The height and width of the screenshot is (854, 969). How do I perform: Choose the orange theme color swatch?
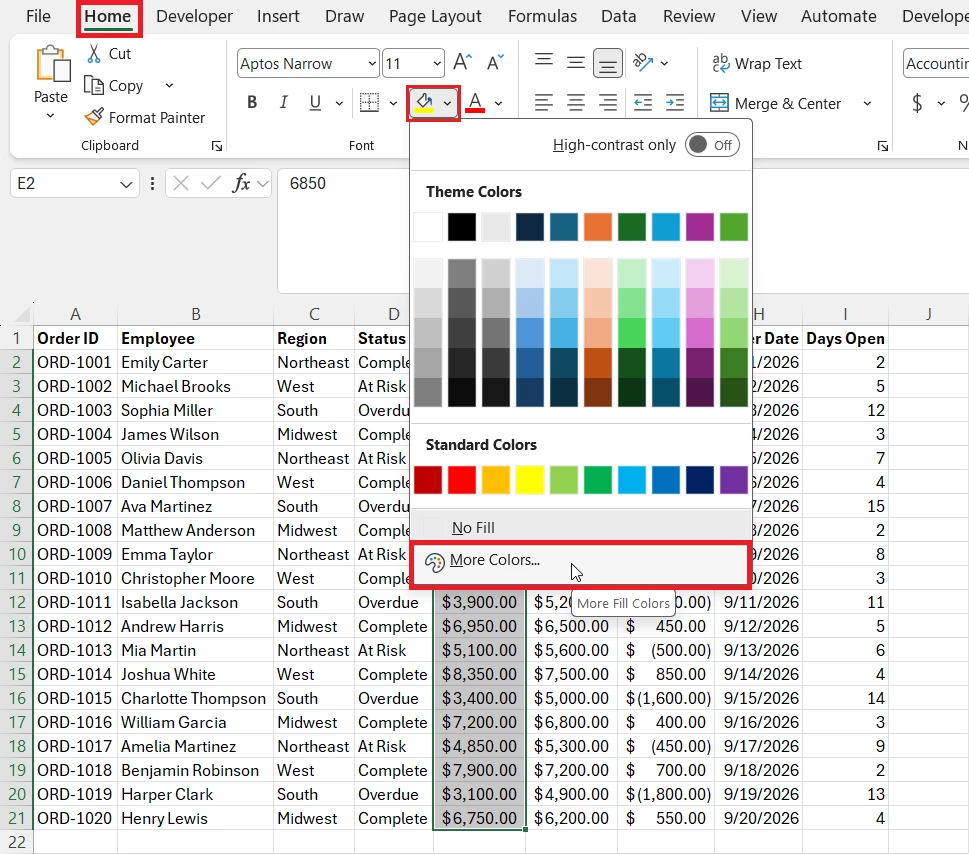(x=598, y=227)
